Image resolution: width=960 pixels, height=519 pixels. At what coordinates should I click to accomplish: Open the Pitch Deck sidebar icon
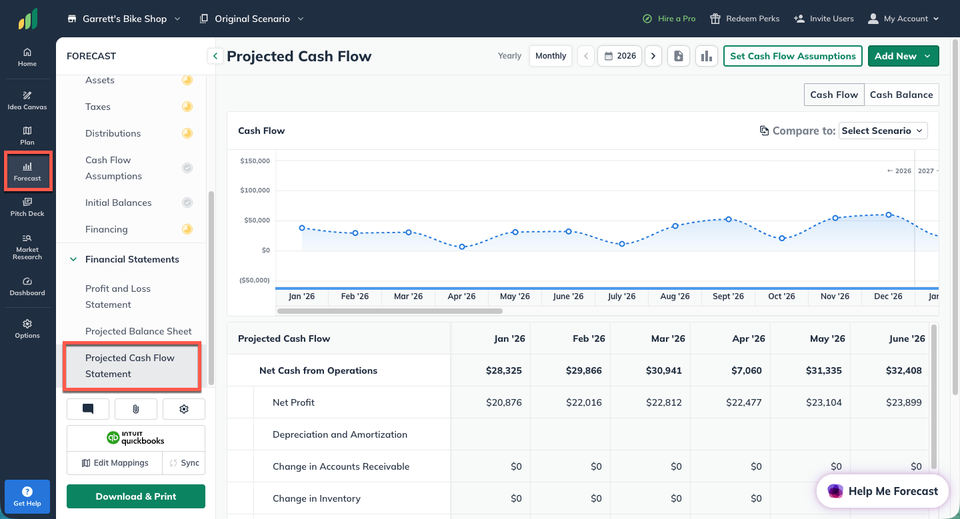[x=27, y=207]
